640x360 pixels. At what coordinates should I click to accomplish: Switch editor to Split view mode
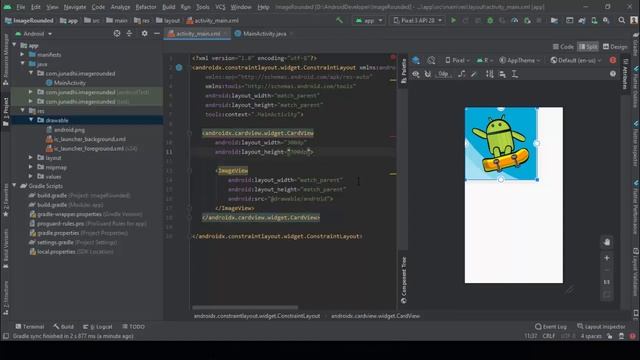588,47
